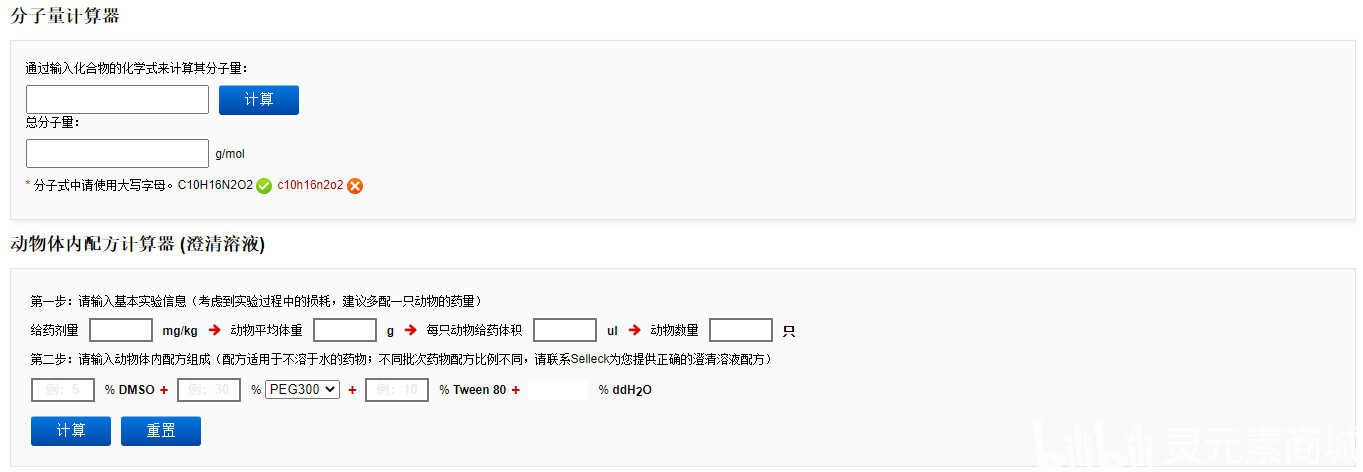This screenshot has height=472, width=1363.
Task: Click the red plus sign after PEG300 dropdown
Action: click(x=352, y=390)
